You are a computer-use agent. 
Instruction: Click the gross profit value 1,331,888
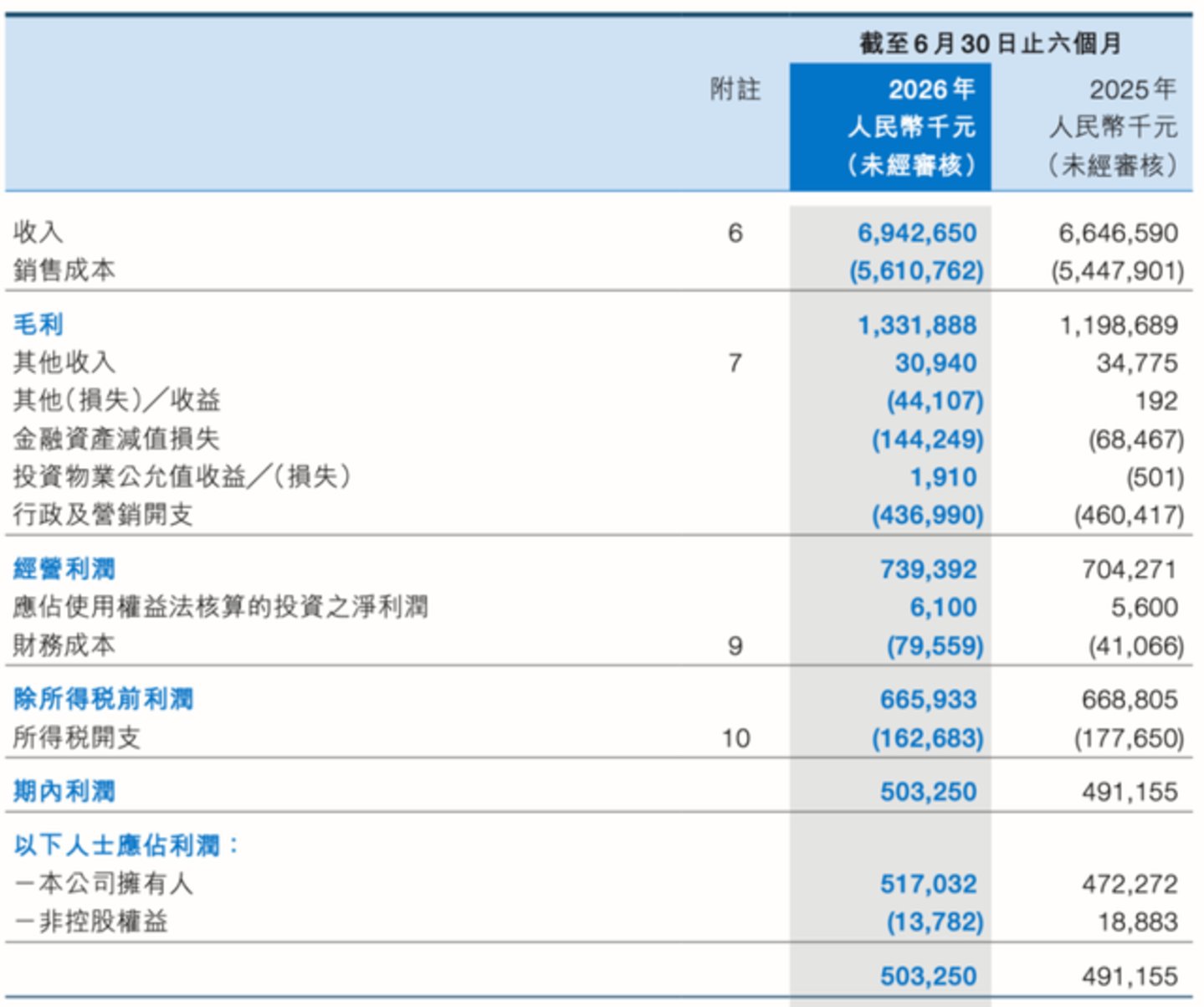917,325
